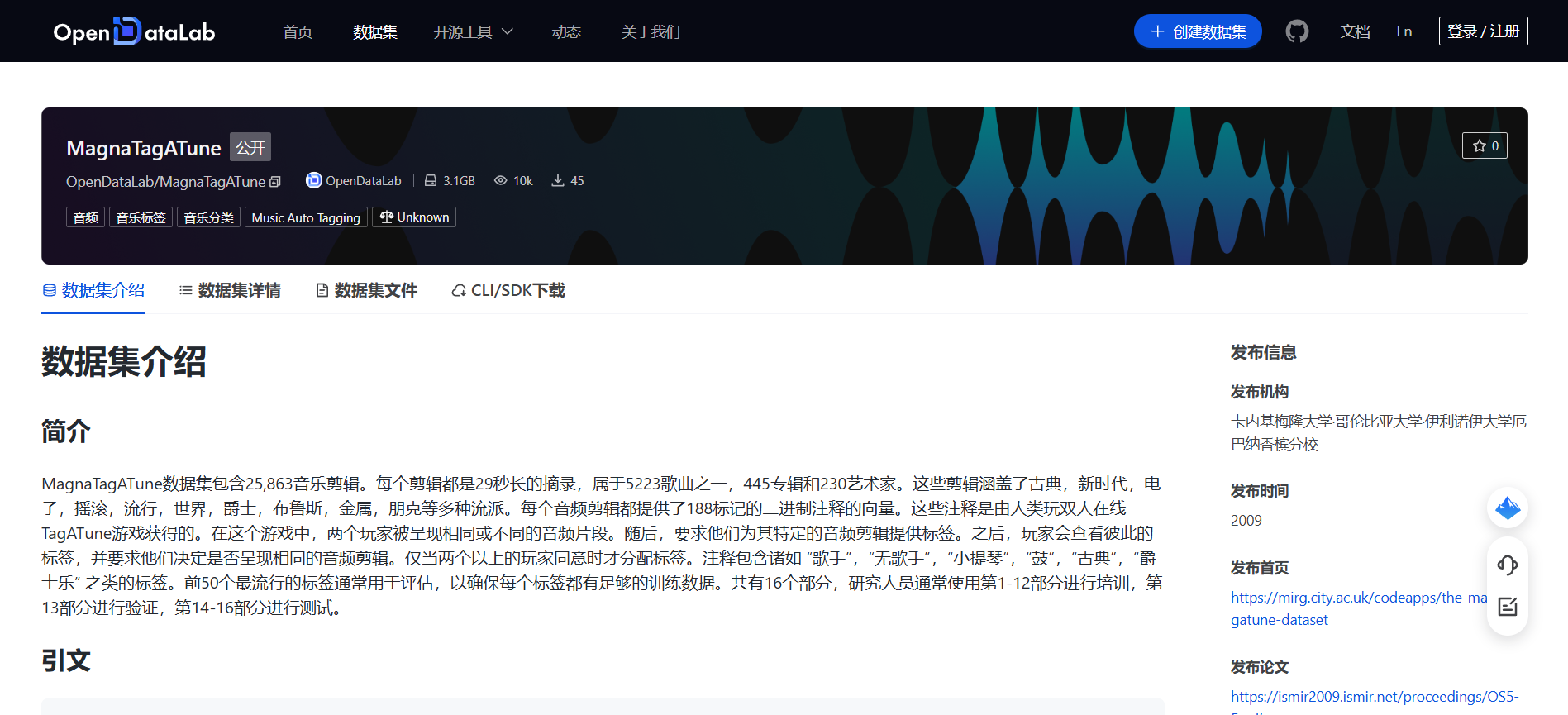Viewport: 1568px width, 715px height.
Task: Click the 公开 visibility badge
Action: [250, 147]
